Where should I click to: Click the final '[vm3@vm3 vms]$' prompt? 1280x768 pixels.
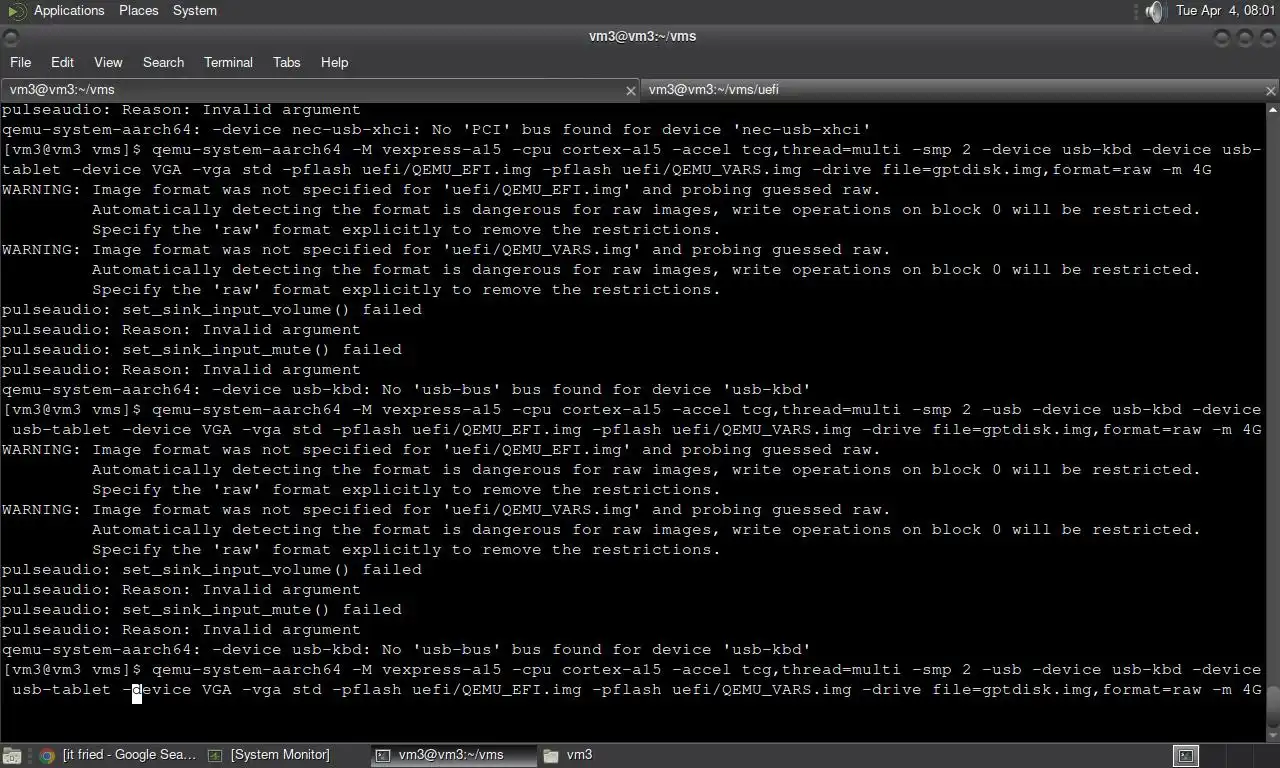73,670
